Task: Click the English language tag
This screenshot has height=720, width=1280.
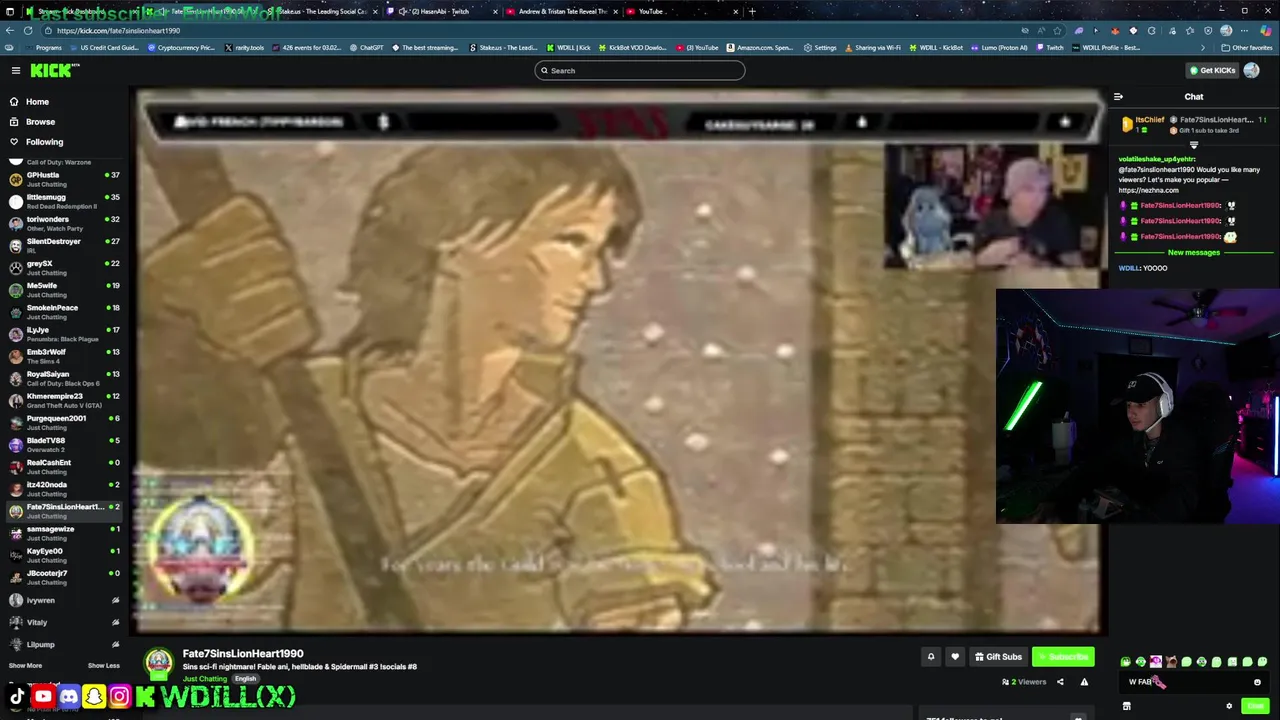Action: pos(245,679)
